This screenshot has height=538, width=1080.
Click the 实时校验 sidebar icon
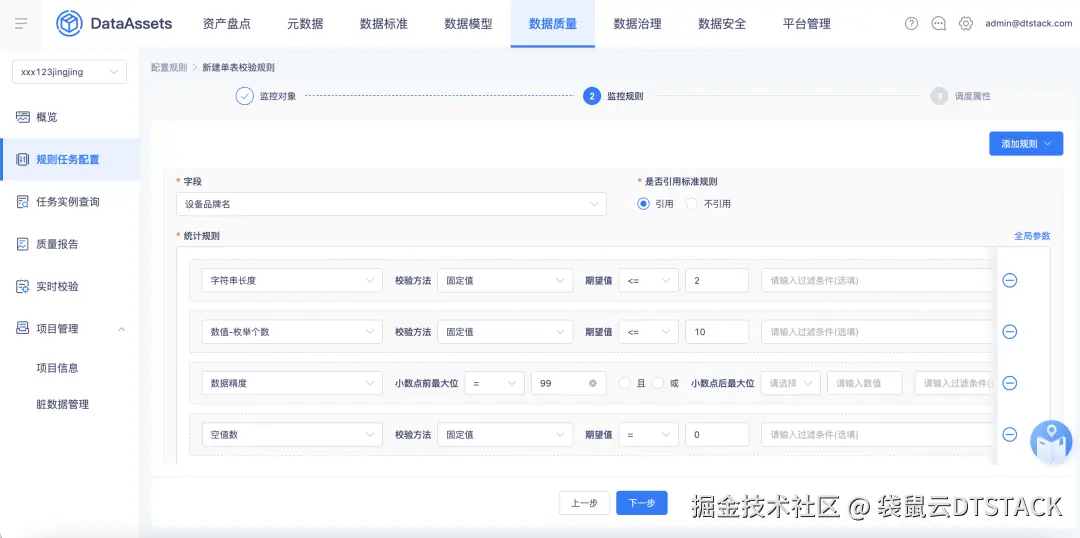(23, 287)
